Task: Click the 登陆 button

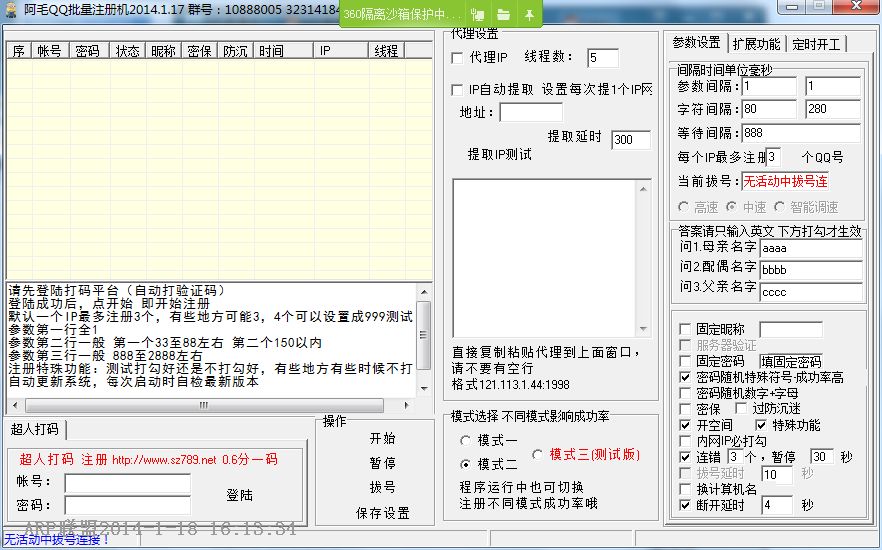Action: click(x=240, y=495)
